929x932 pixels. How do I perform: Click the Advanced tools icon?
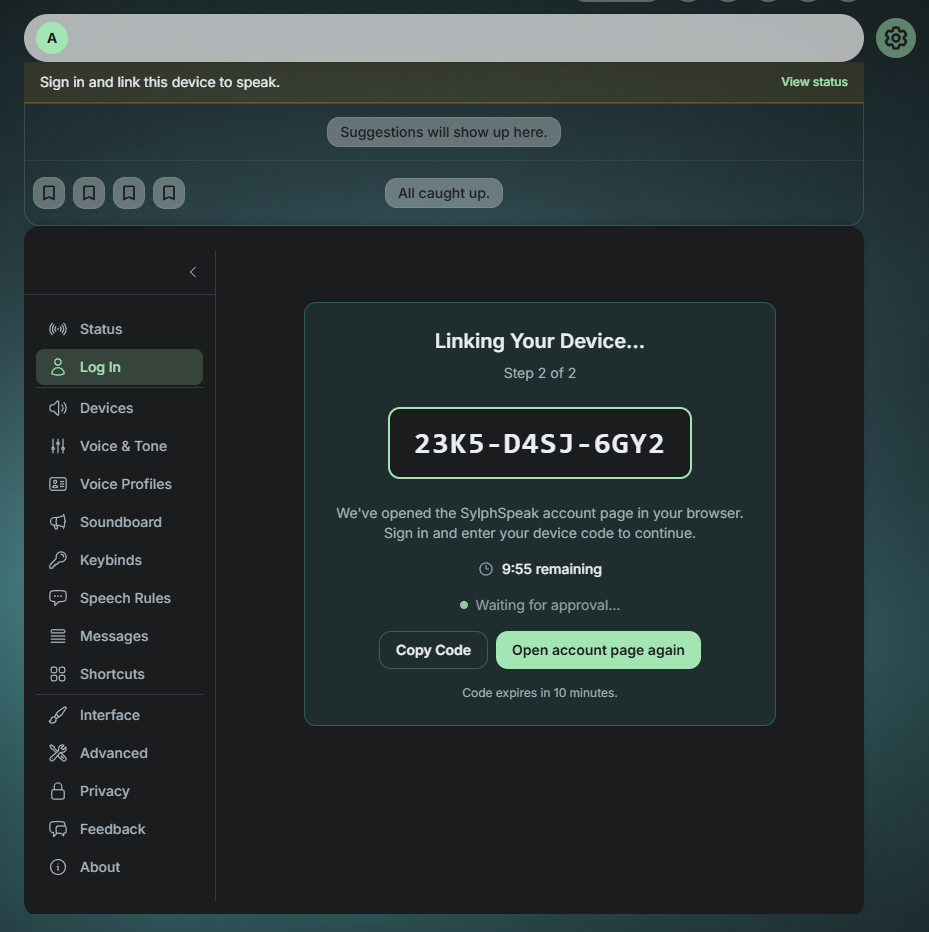(58, 754)
